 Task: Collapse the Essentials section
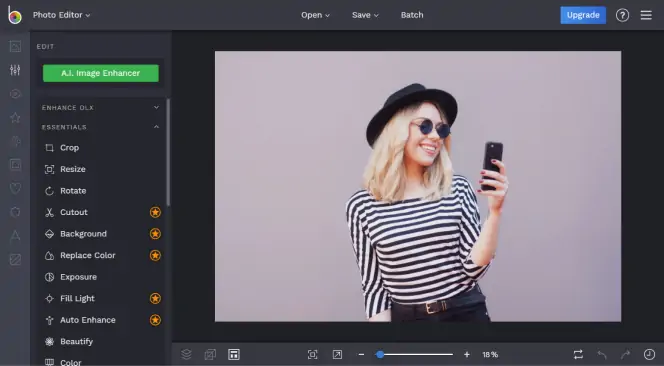click(101, 127)
